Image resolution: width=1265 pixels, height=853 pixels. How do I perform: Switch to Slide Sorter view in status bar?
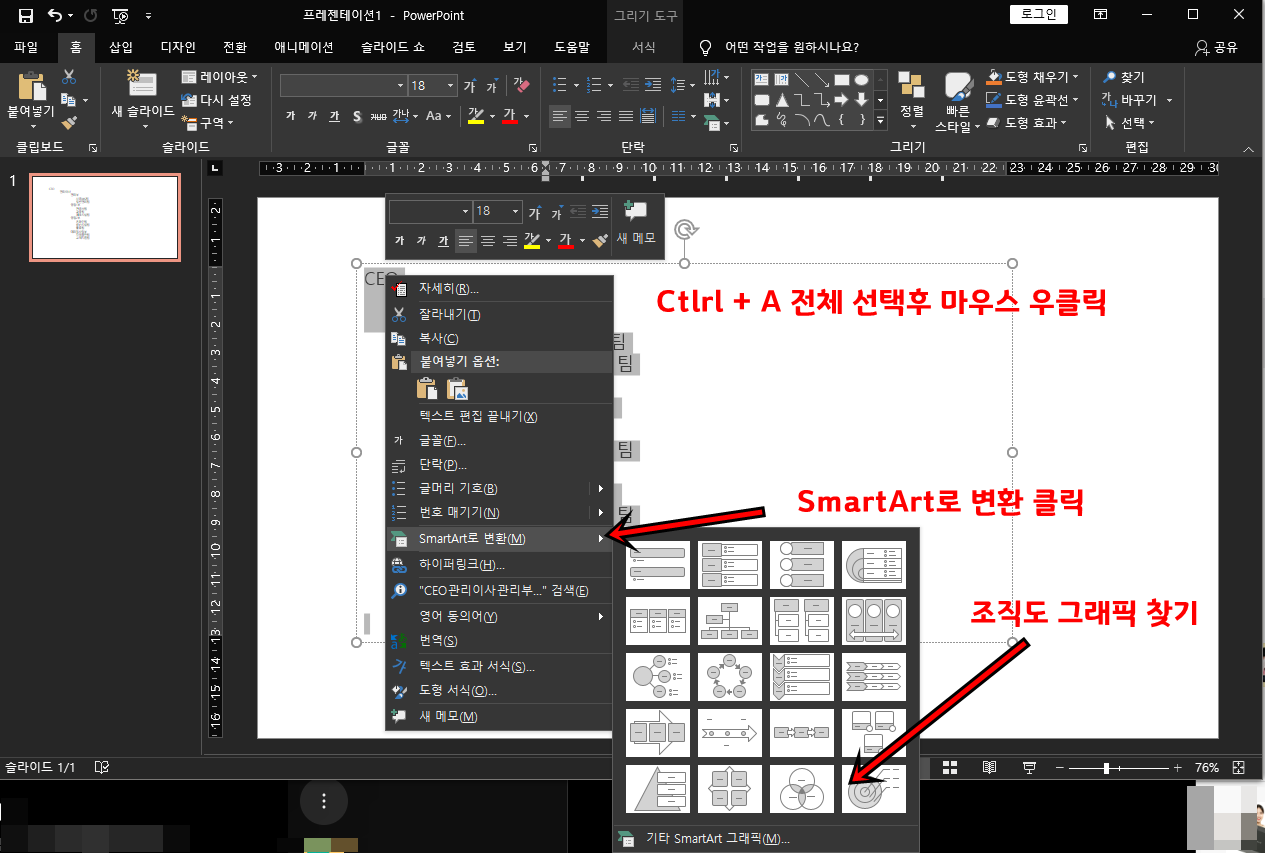pos(950,768)
